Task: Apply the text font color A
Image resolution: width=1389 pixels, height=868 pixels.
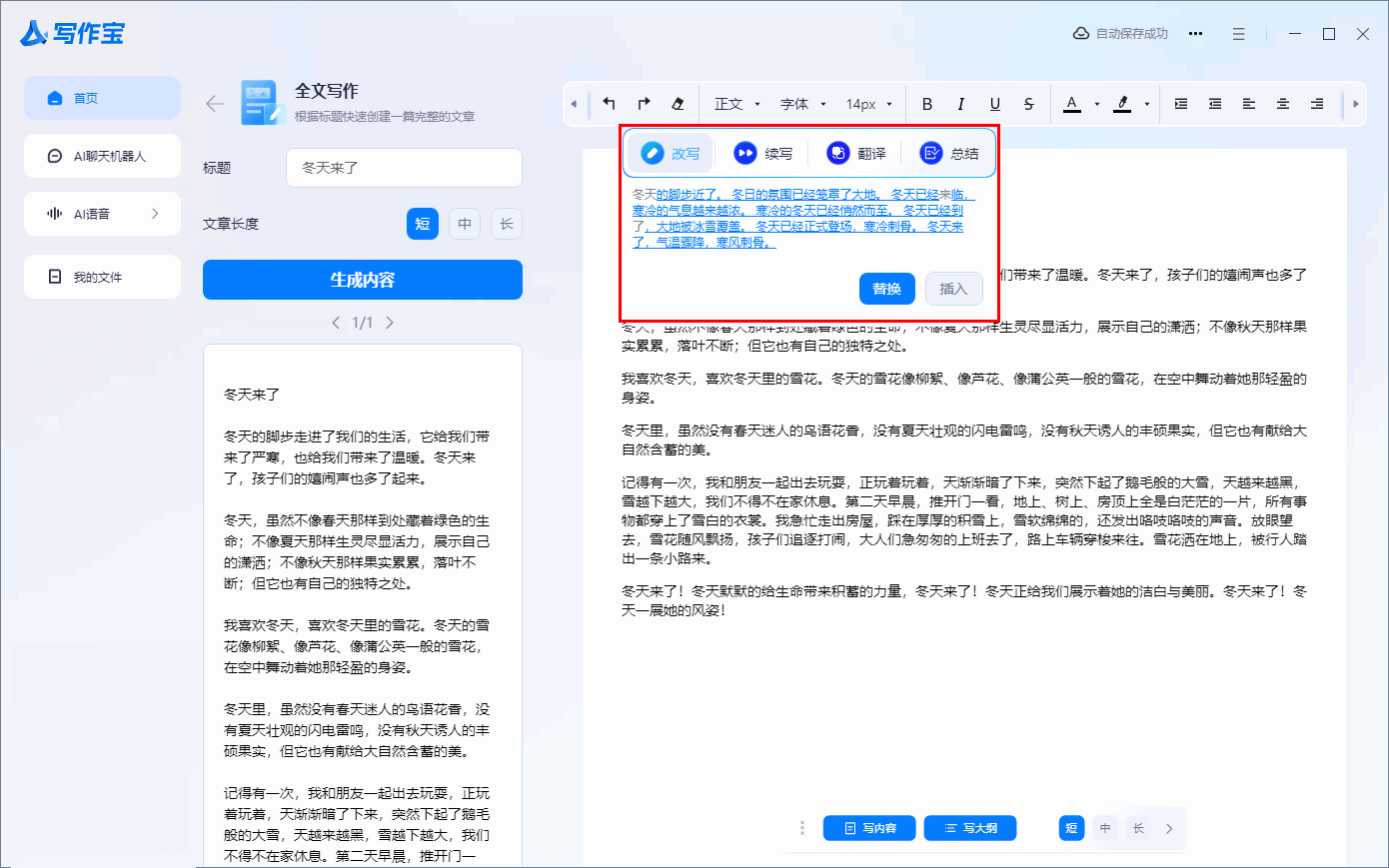Action: (x=1072, y=104)
